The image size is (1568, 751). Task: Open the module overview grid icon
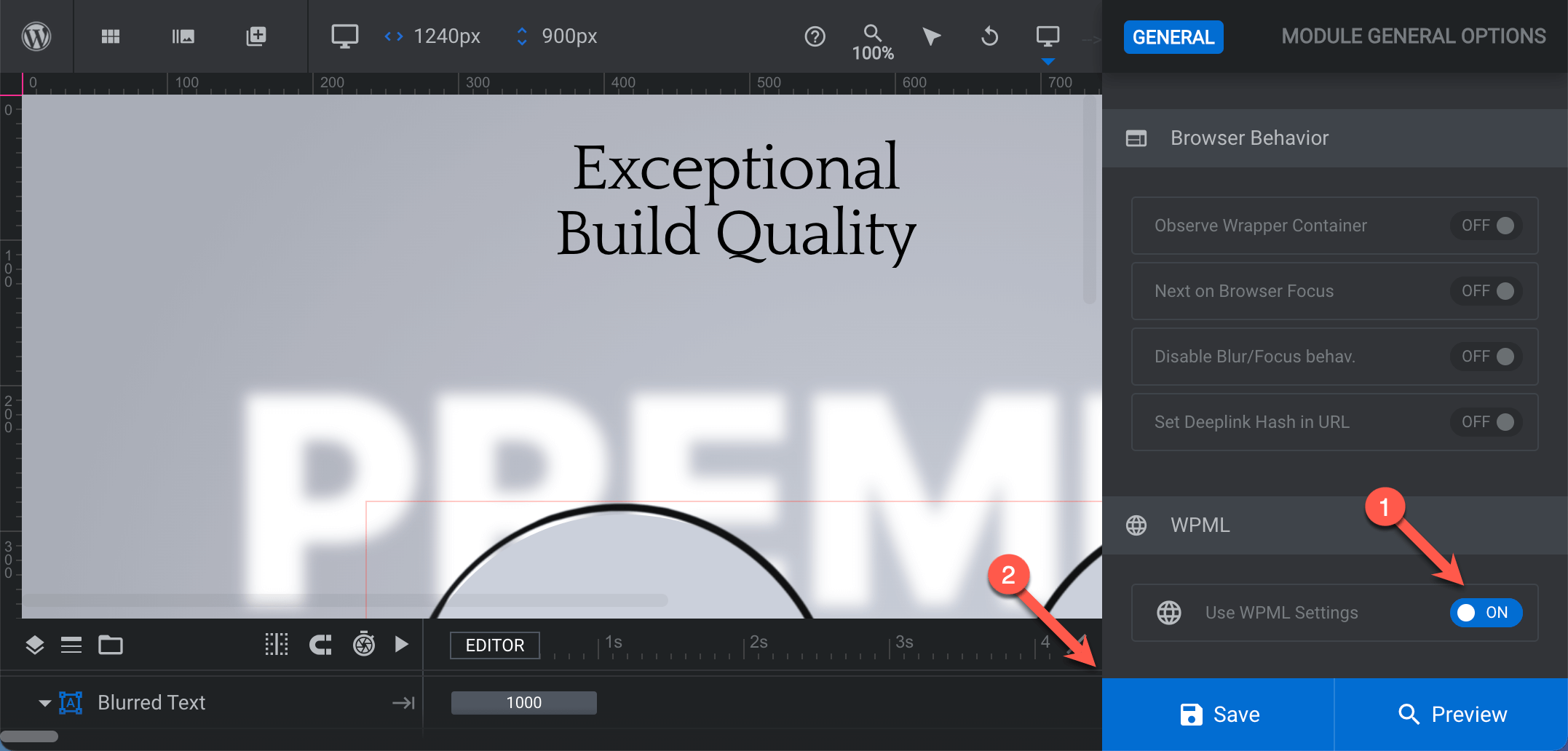111,36
